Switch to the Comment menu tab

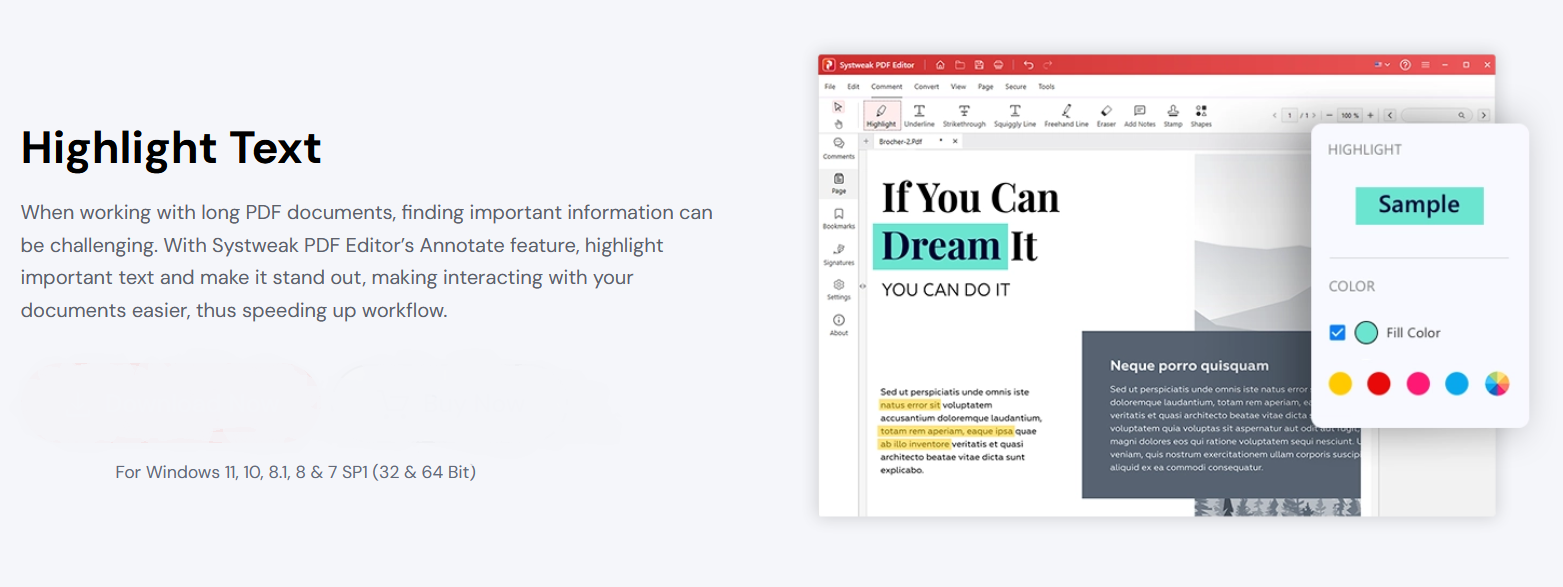point(886,87)
